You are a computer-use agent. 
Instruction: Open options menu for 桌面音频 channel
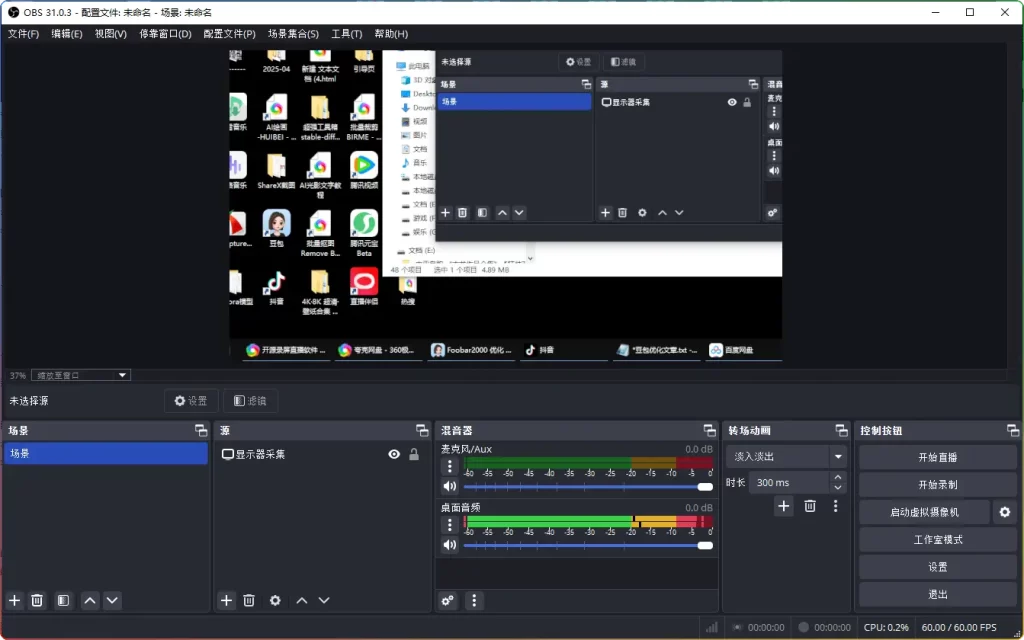[x=450, y=524]
